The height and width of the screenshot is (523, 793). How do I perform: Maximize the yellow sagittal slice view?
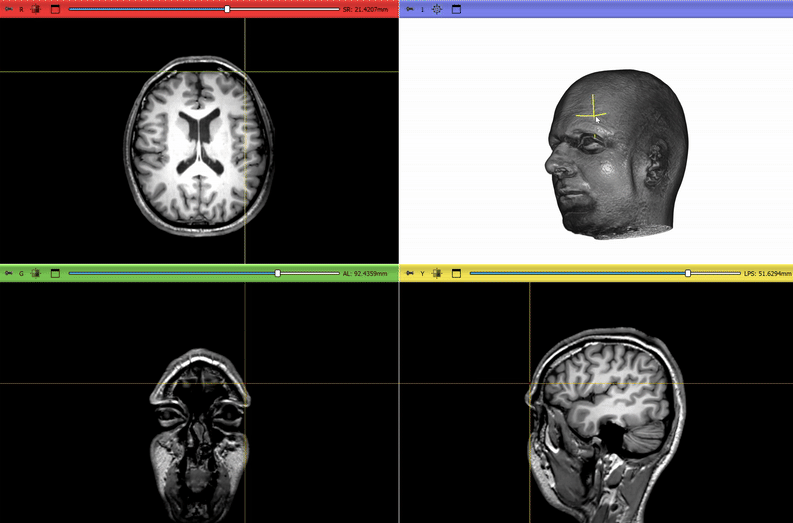pos(456,273)
